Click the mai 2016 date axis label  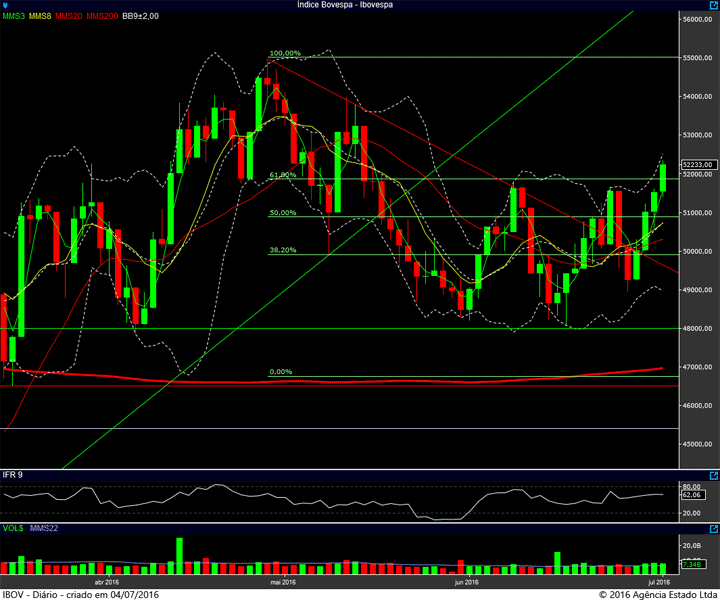coord(283,582)
